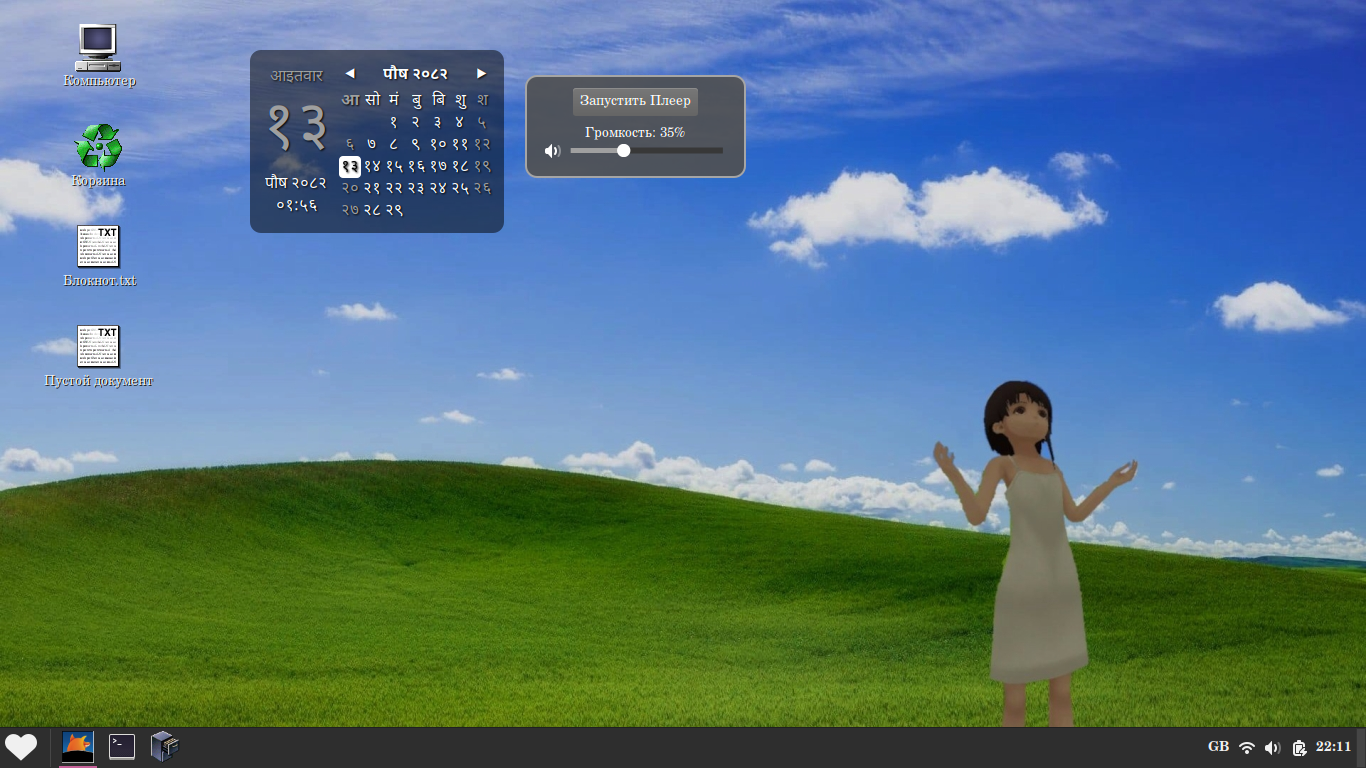Click the "सो" weekday column header

coord(372,99)
